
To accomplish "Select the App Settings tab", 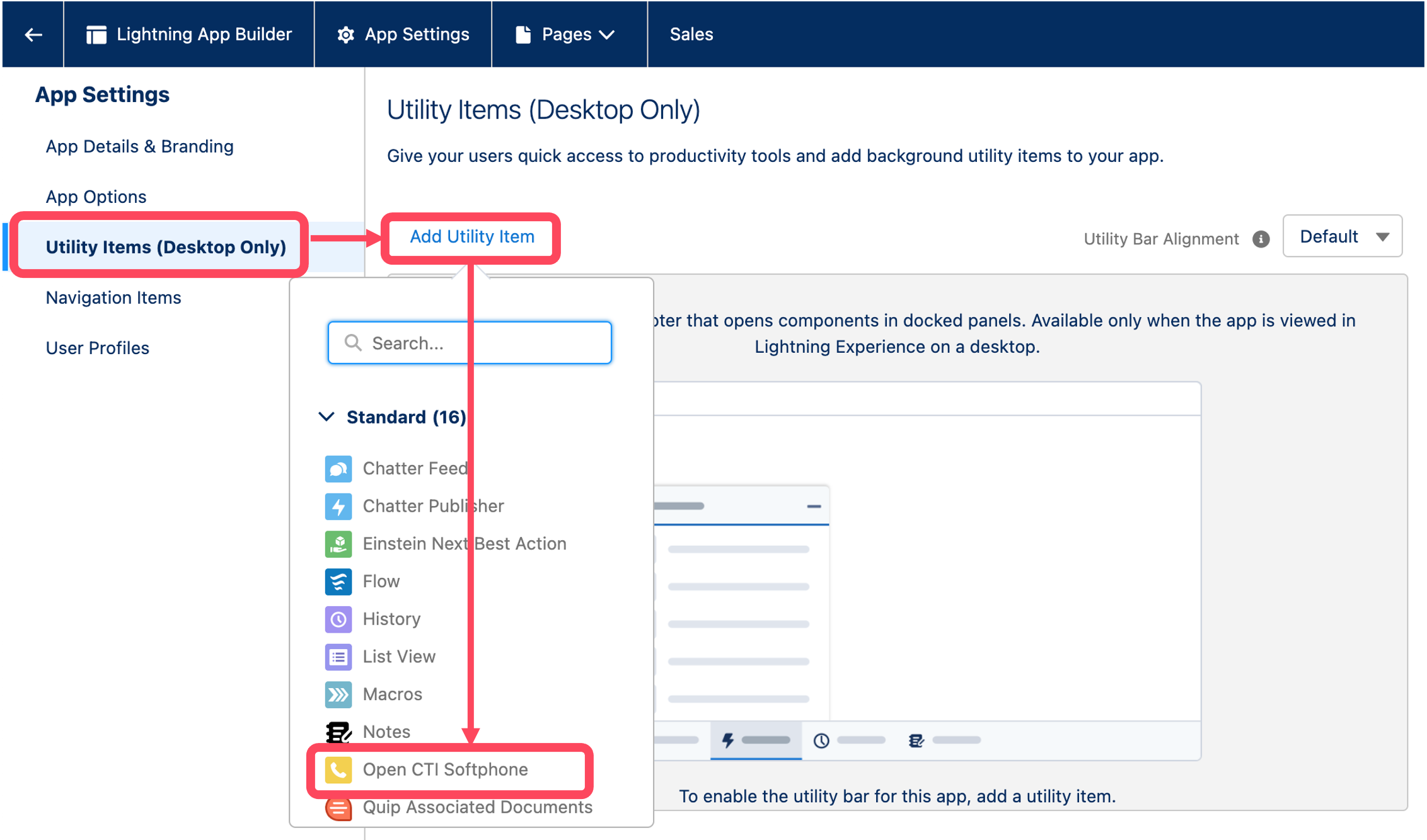I will tap(403, 34).
